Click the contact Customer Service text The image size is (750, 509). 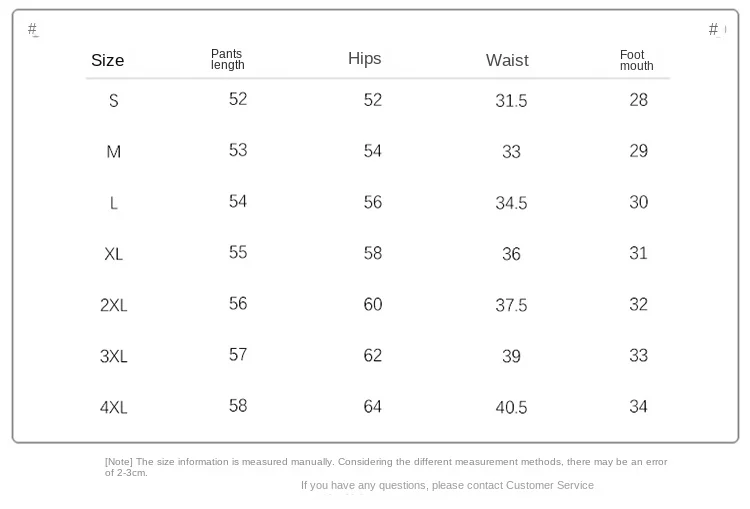pyautogui.click(x=447, y=485)
